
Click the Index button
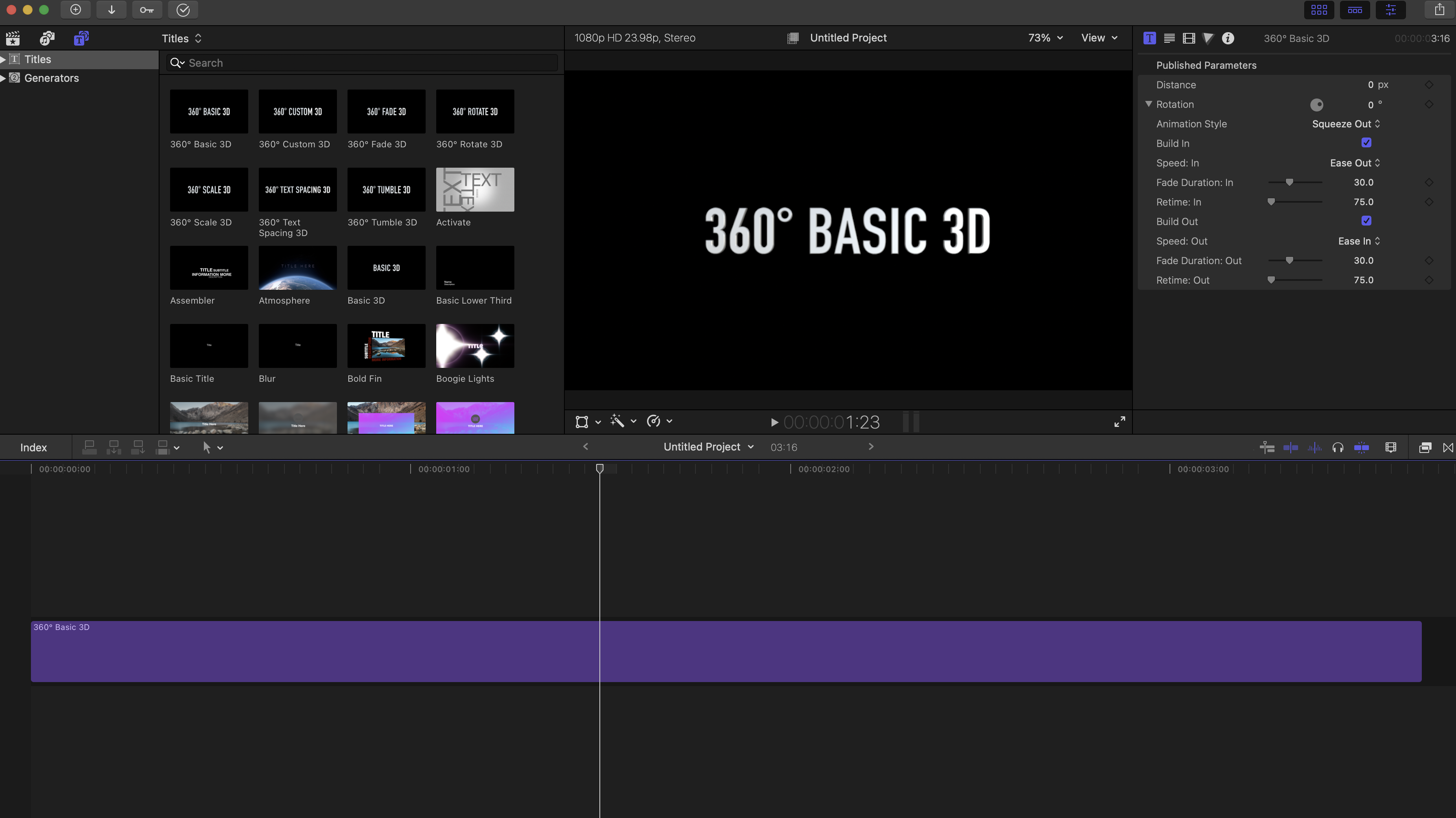point(33,448)
